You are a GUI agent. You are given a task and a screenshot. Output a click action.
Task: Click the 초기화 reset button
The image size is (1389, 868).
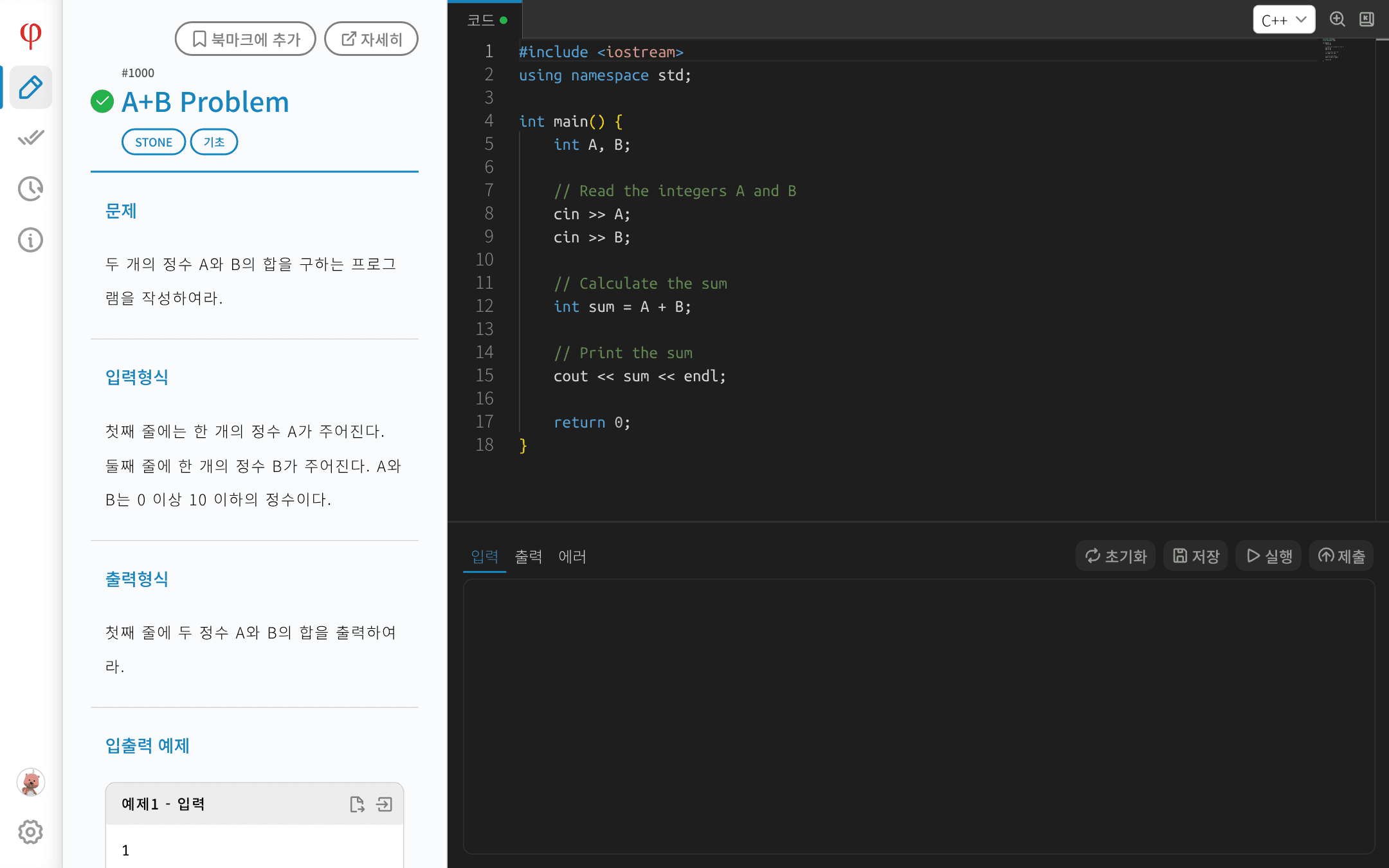coord(1116,556)
